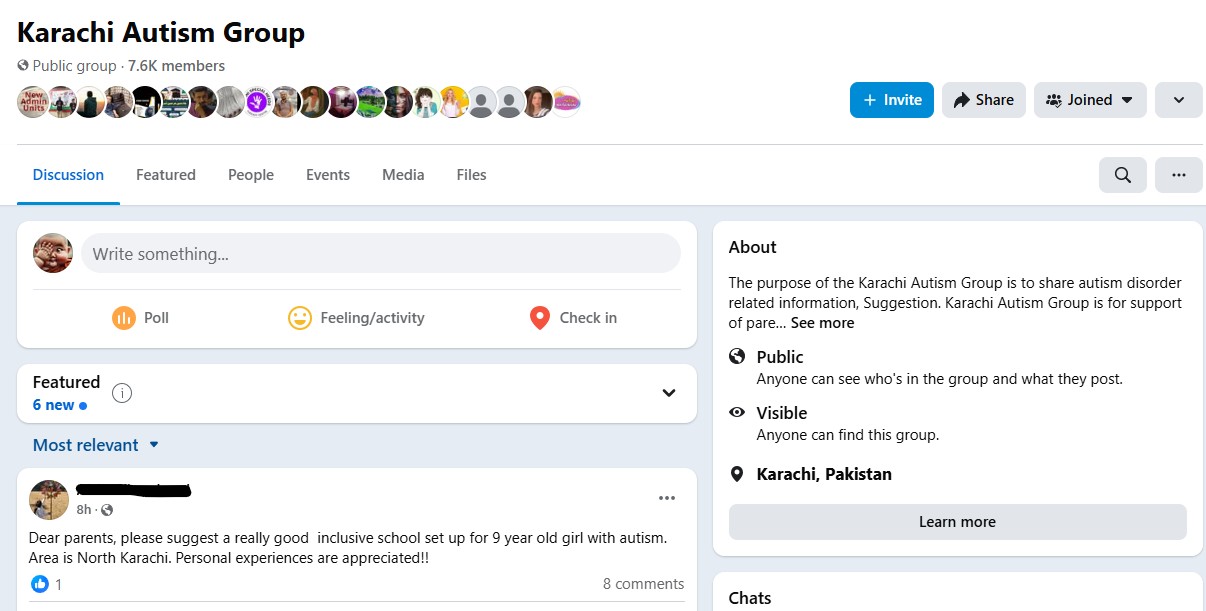1206x611 pixels.
Task: Open the Events tab
Action: 328,175
